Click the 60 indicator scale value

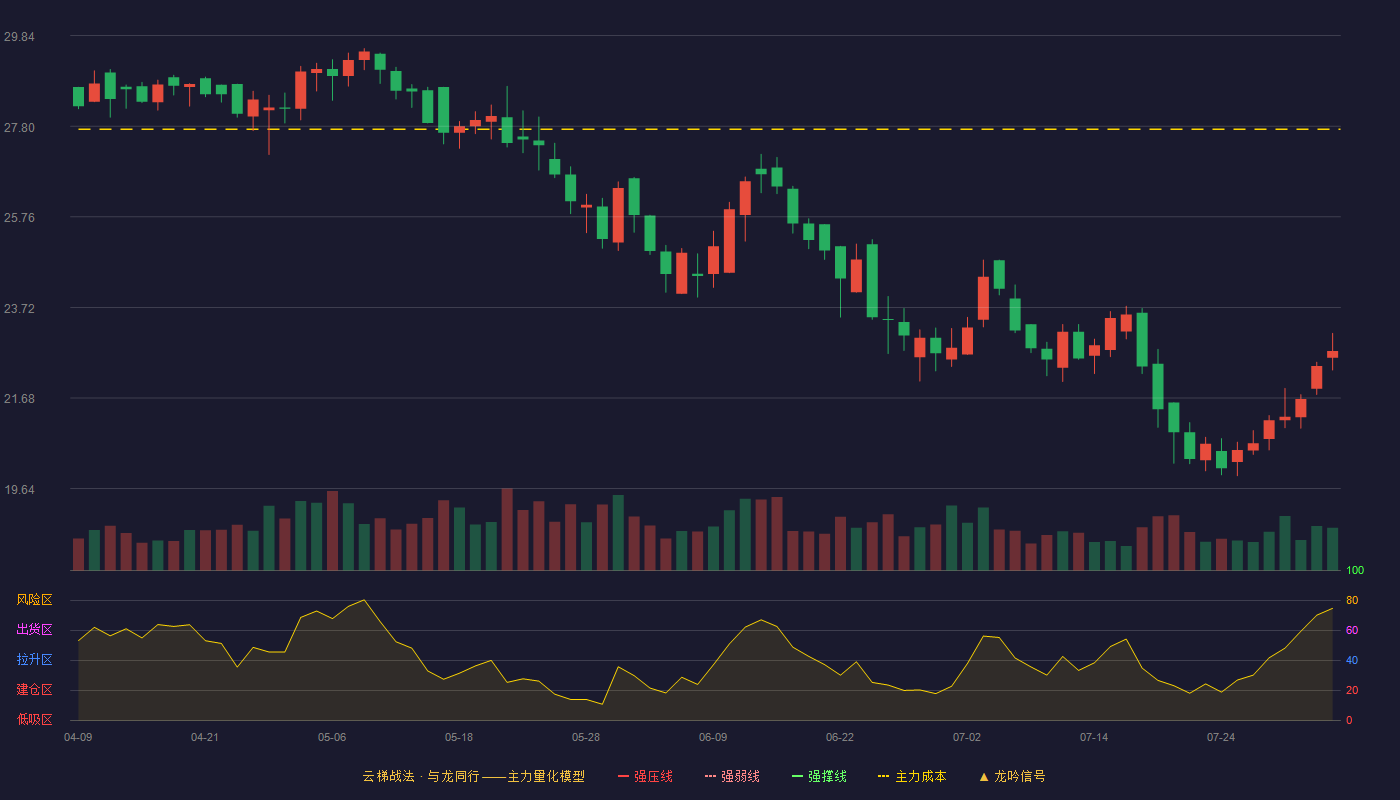(x=1352, y=630)
